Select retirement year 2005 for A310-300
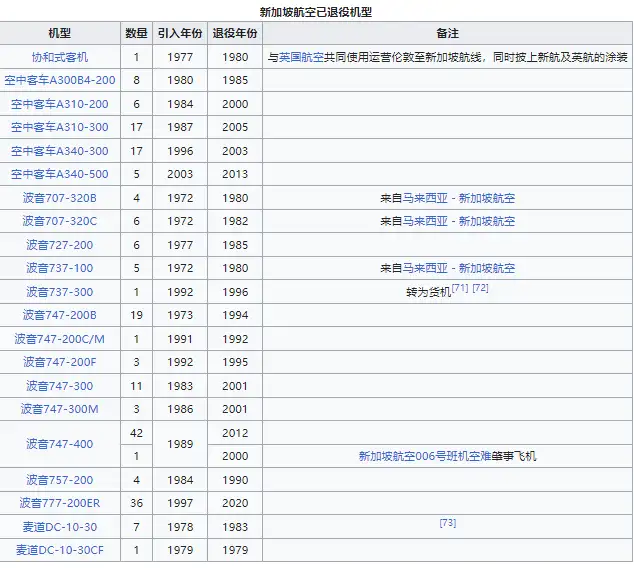The height and width of the screenshot is (568, 634). (x=235, y=127)
